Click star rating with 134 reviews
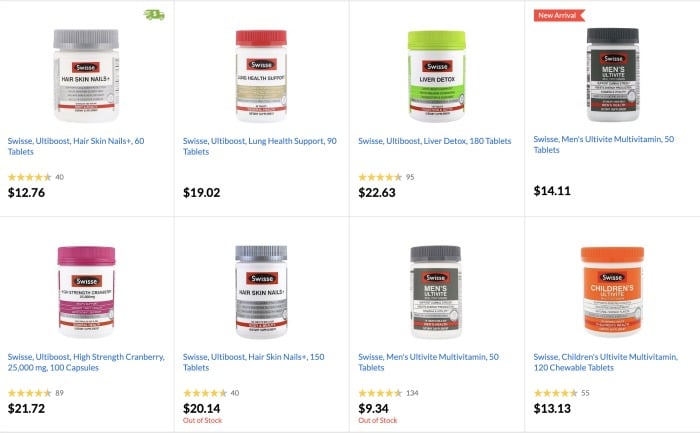The height and width of the screenshot is (433, 700). (380, 393)
